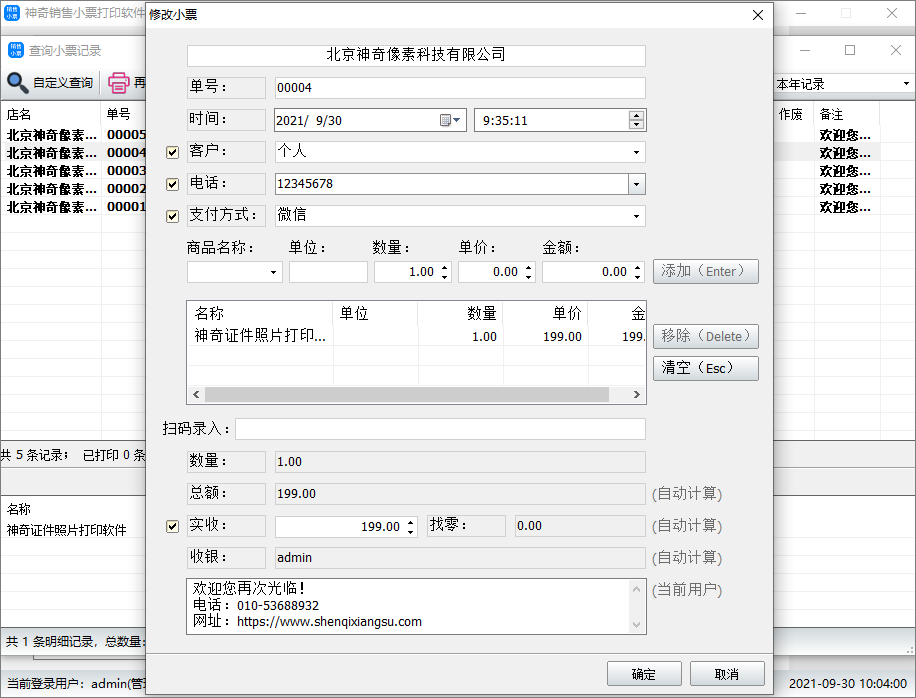Open the 商品名称 dropdown list
Screen dimensions: 916x698
(273, 272)
